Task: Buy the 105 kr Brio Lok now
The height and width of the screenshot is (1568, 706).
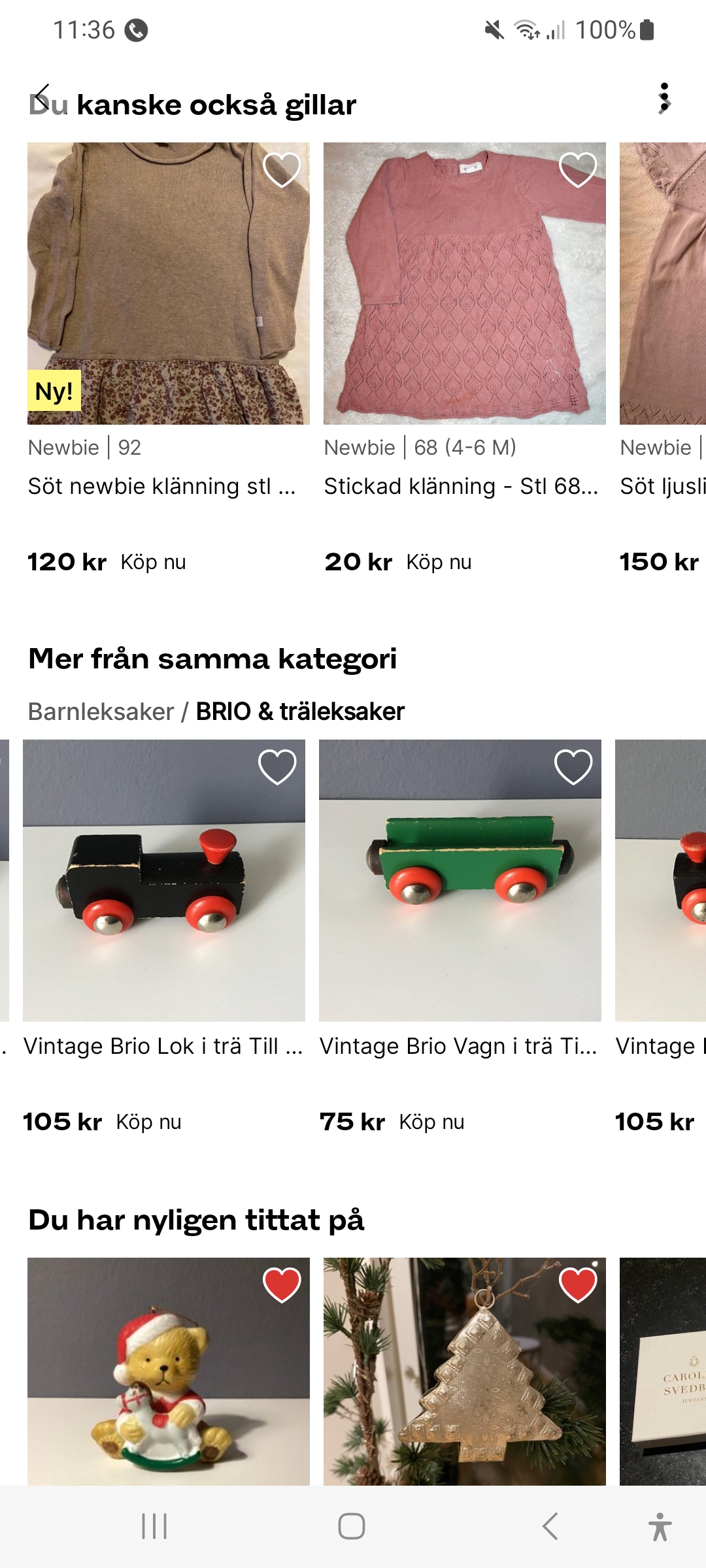Action: coord(148,1122)
